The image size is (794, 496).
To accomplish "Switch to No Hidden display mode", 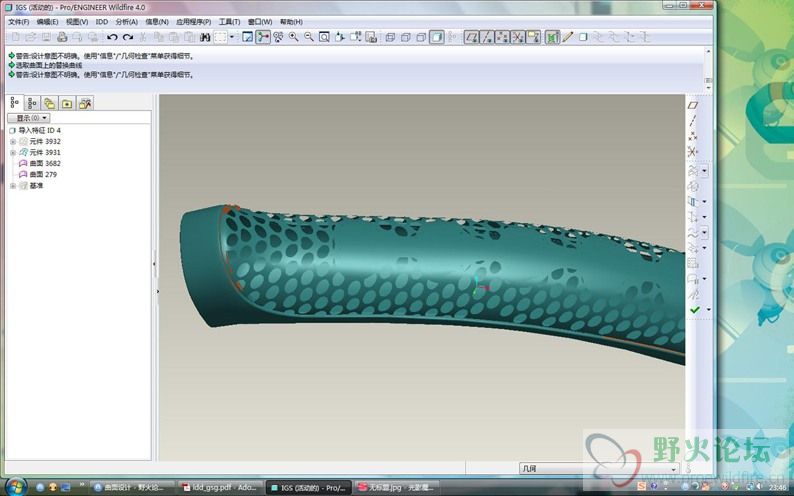I will point(421,37).
